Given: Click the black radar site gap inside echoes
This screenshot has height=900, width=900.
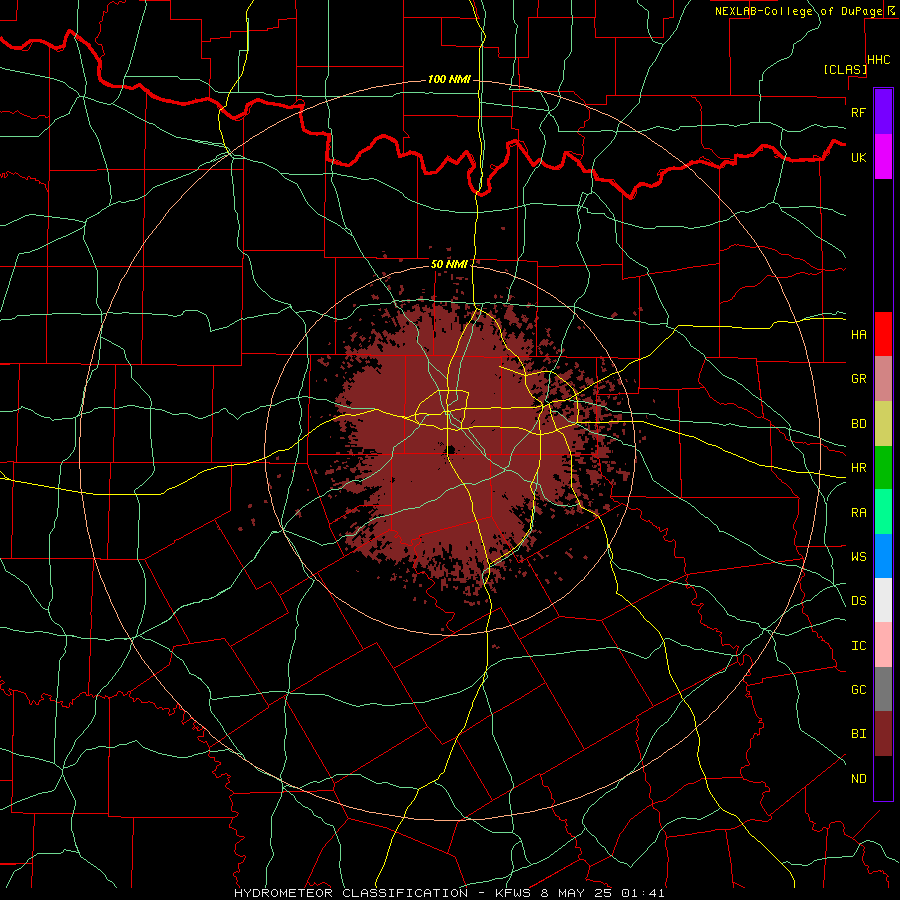Looking at the screenshot, I should click(x=451, y=449).
